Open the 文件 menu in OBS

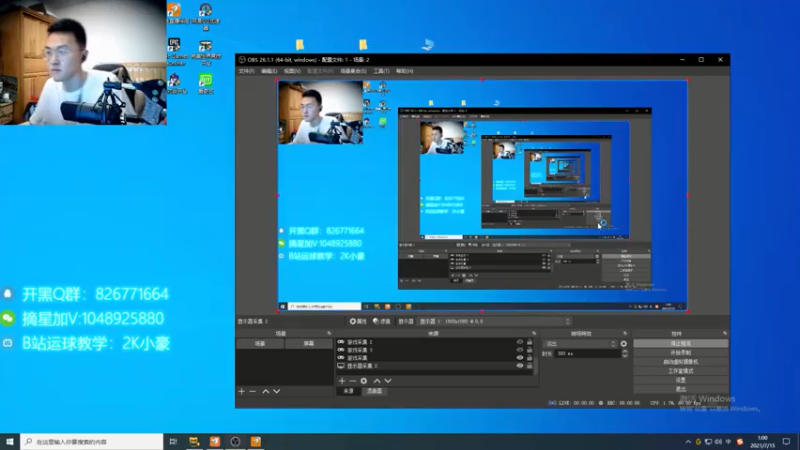click(246, 71)
